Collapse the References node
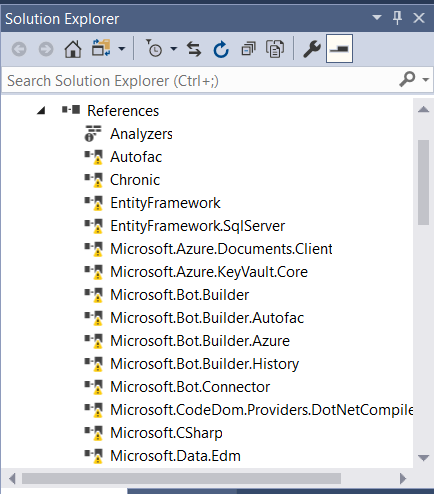This screenshot has width=434, height=494. pyautogui.click(x=41, y=110)
